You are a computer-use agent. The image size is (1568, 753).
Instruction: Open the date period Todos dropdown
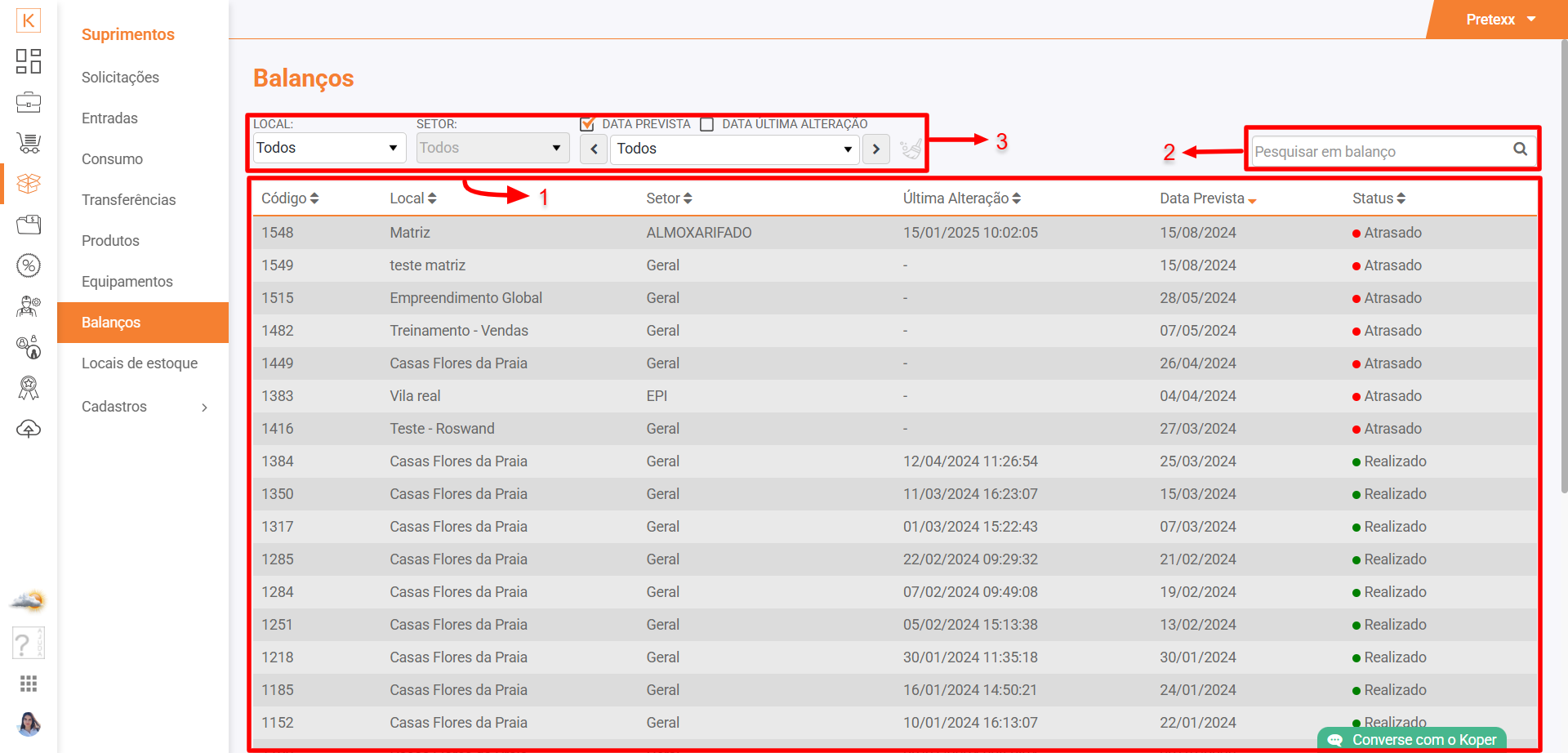[x=733, y=149]
